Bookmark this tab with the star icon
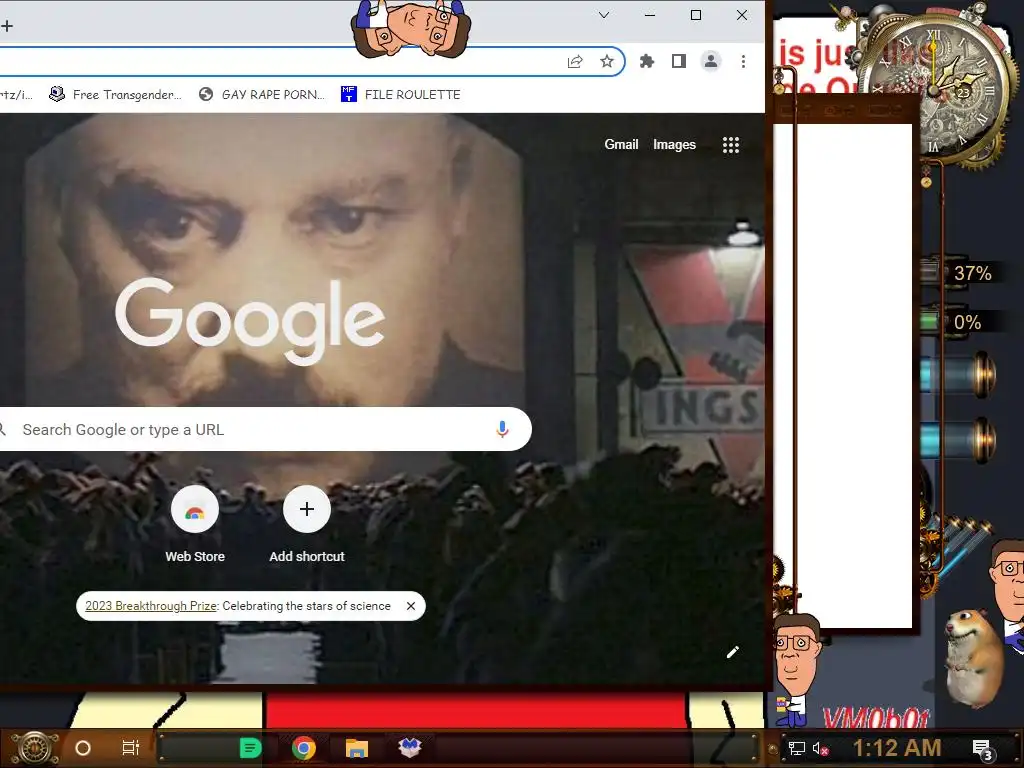Viewport: 1024px width, 768px height. point(607,61)
